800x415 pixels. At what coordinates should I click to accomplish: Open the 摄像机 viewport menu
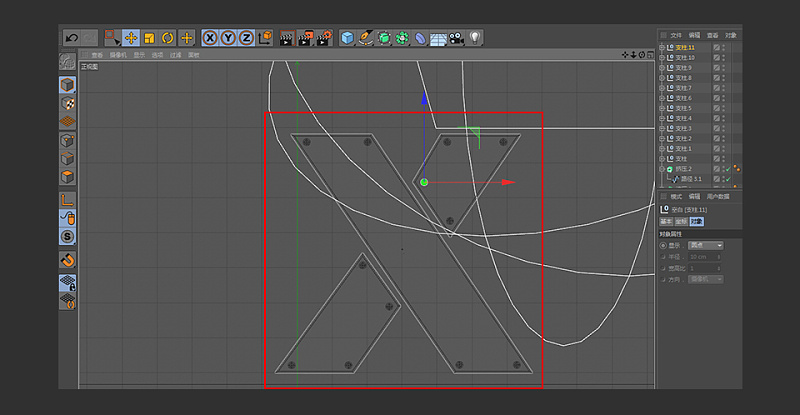(x=119, y=55)
